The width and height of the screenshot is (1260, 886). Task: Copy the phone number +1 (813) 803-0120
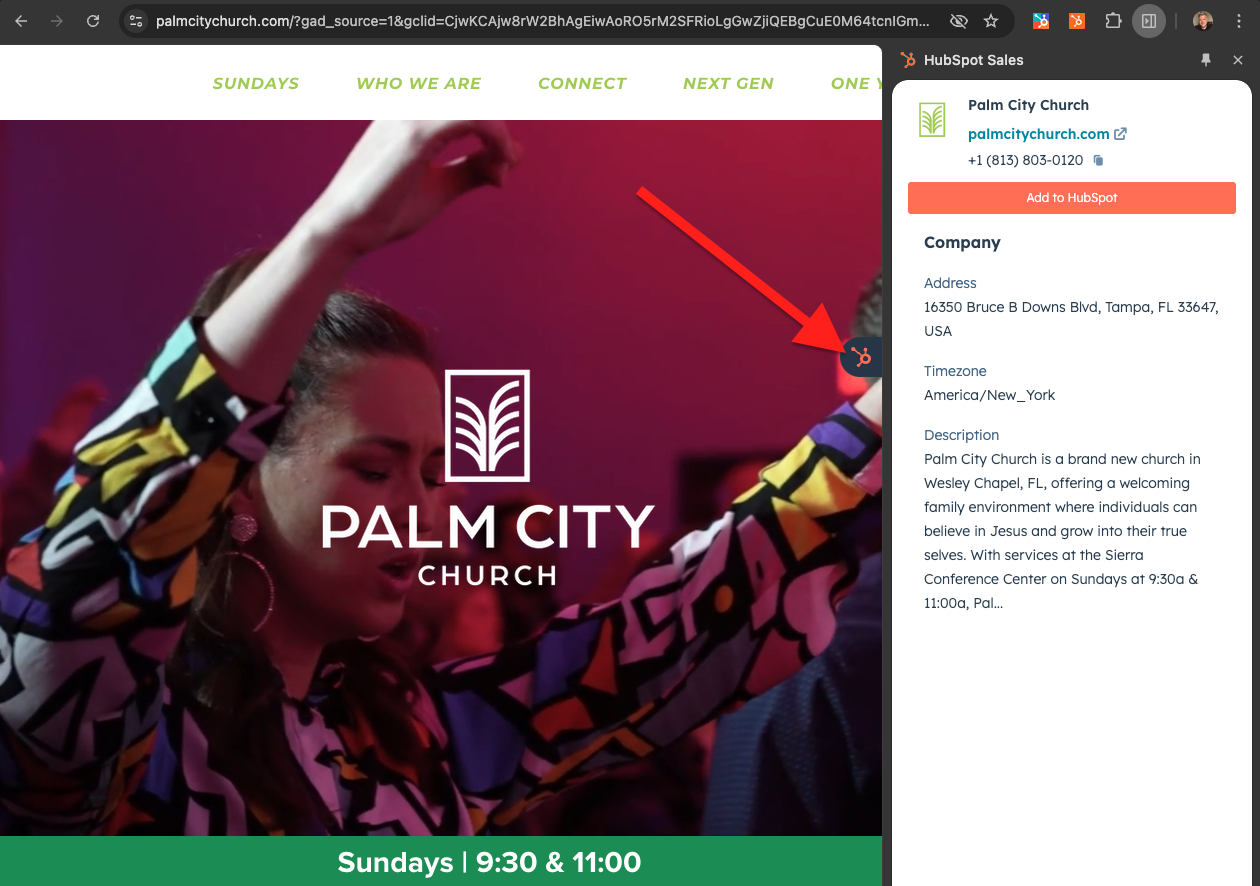(x=1098, y=160)
